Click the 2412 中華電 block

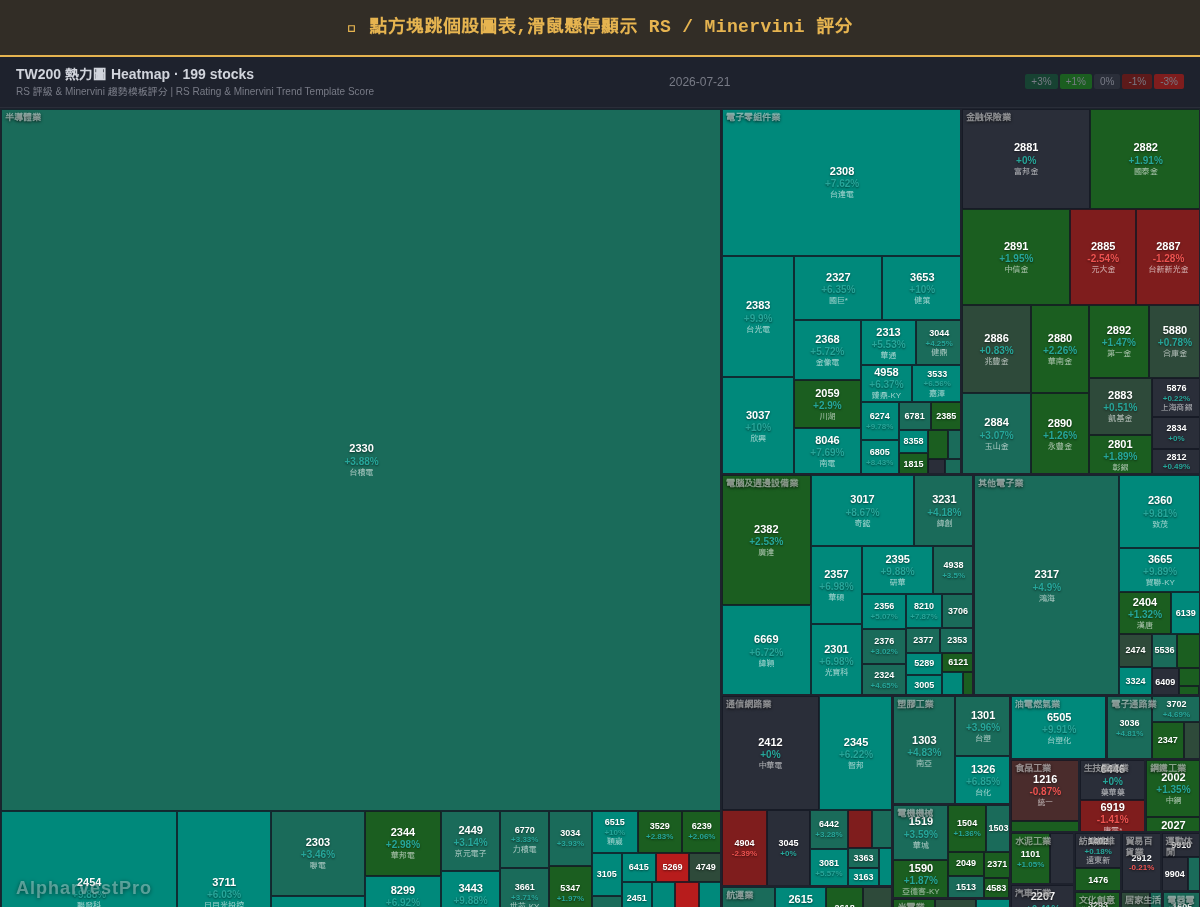click(x=770, y=753)
